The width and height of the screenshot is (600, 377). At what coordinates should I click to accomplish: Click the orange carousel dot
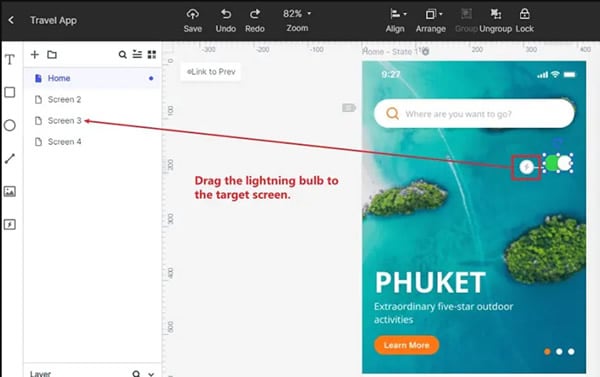pos(547,351)
